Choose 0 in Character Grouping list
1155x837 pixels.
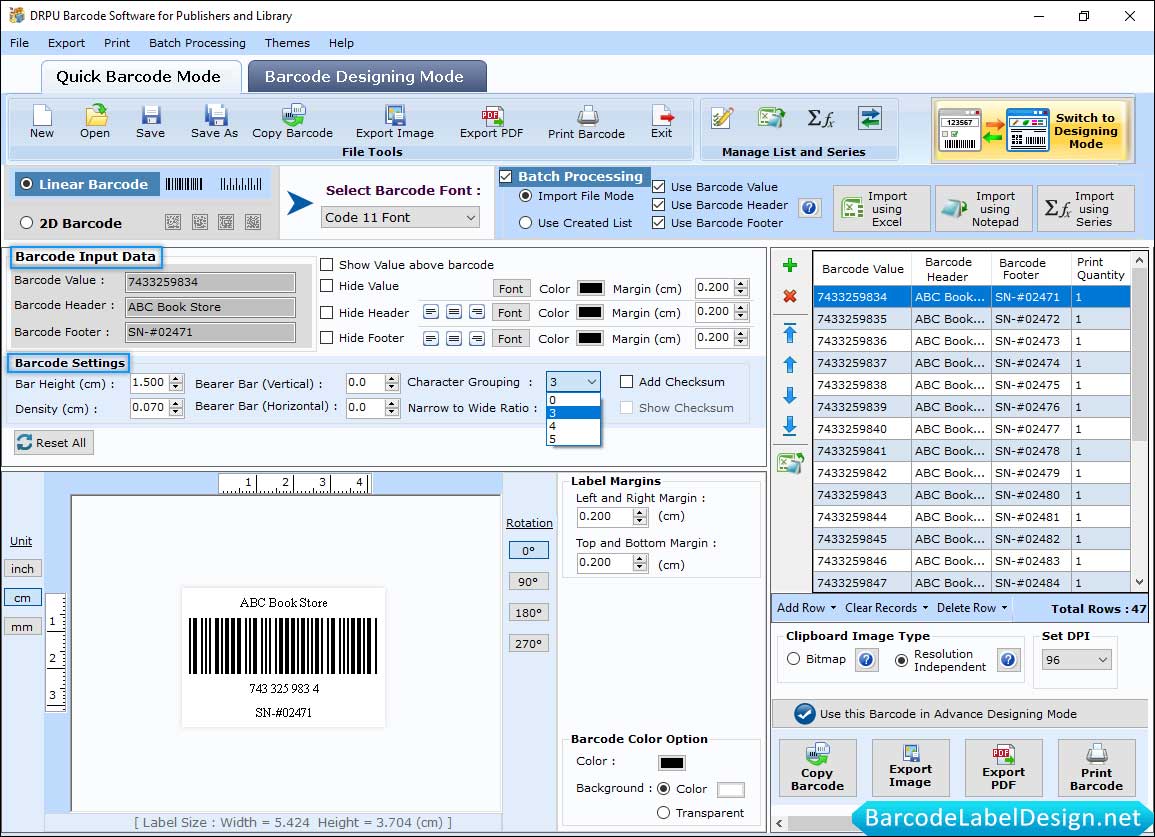point(573,400)
